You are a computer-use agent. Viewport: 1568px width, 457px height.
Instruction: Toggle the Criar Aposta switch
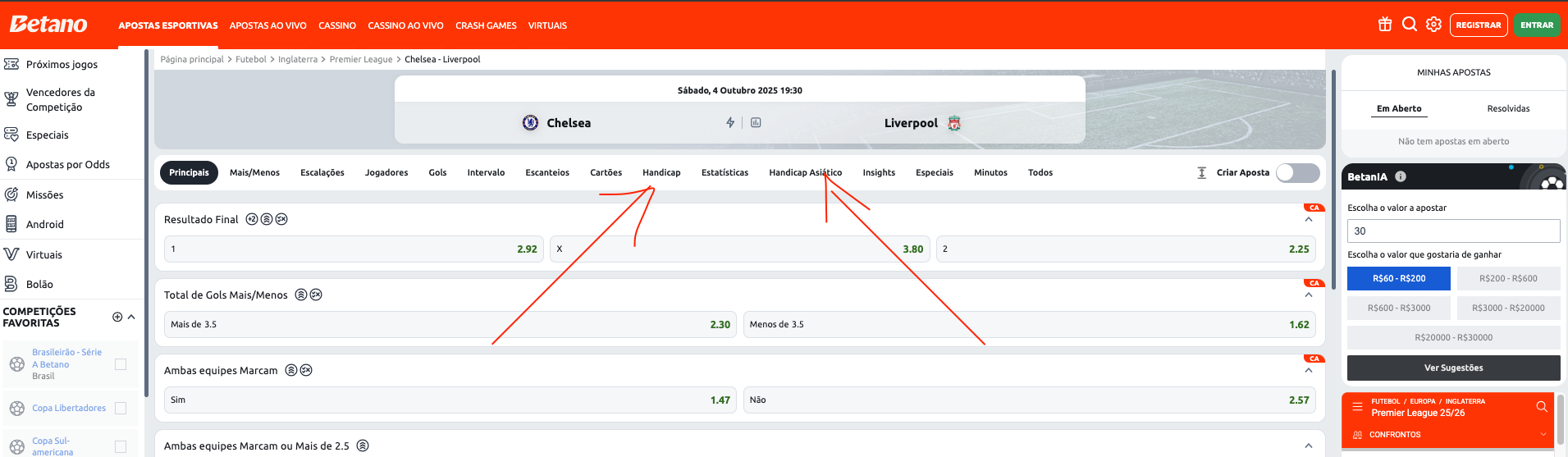(x=1297, y=172)
